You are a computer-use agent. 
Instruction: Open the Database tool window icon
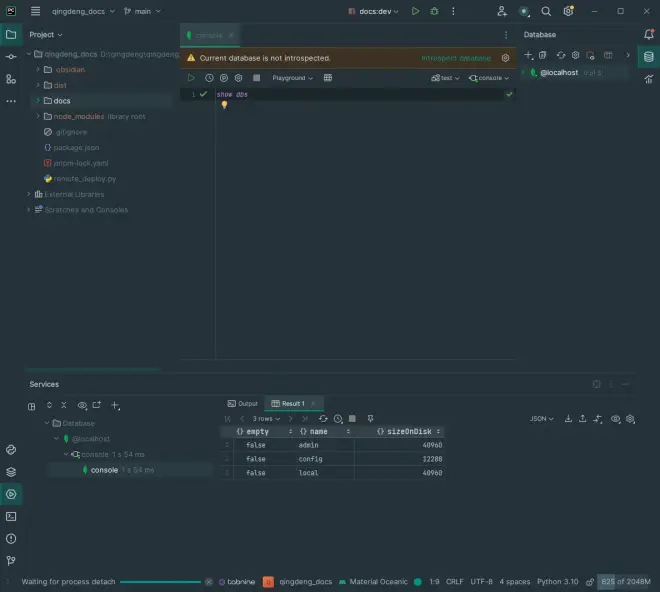click(x=649, y=56)
